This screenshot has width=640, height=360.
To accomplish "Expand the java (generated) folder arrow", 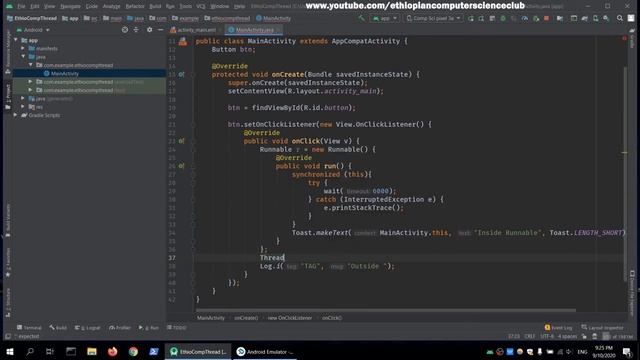I will pos(23,98).
